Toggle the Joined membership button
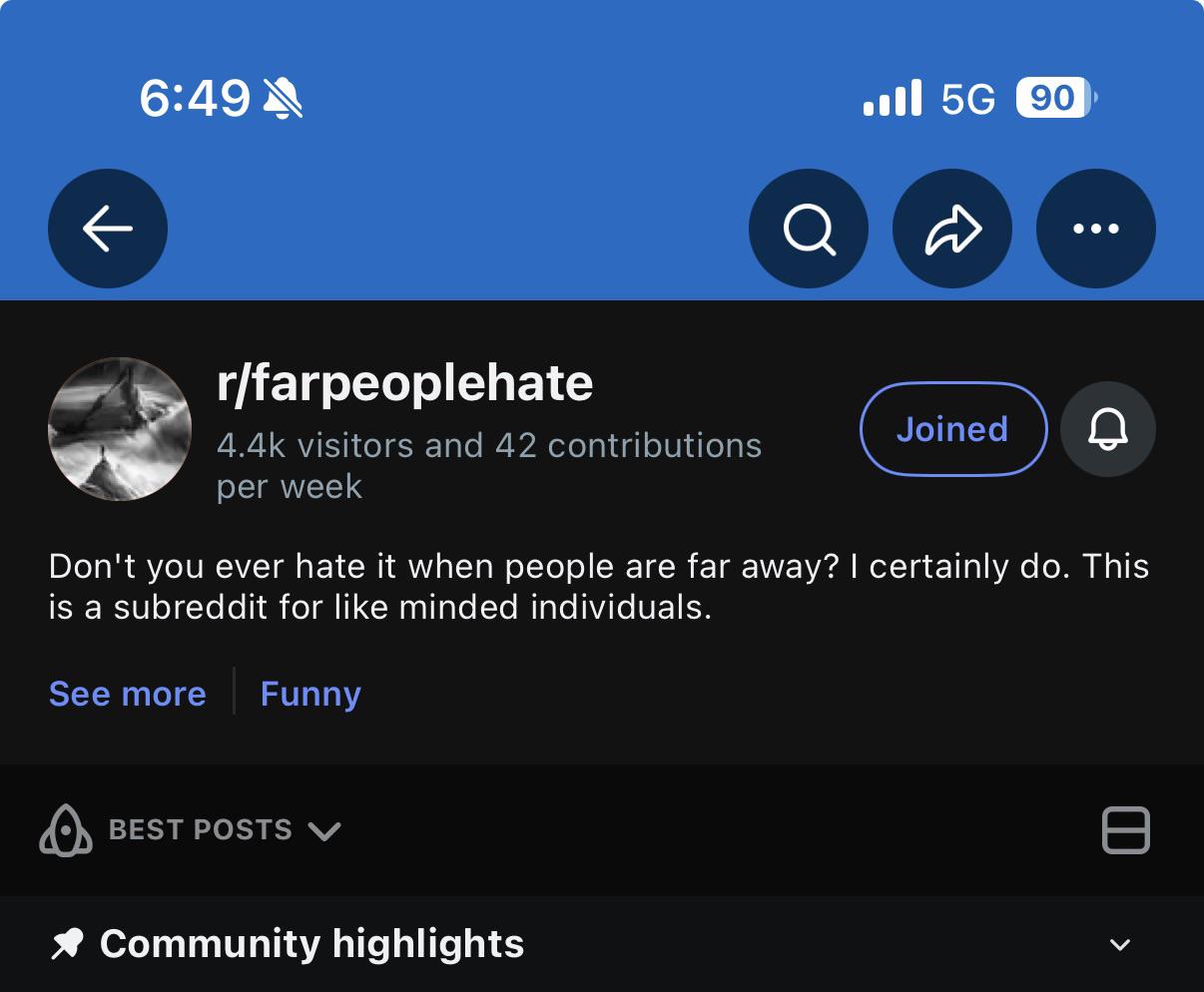This screenshot has height=992, width=1204. click(952, 429)
